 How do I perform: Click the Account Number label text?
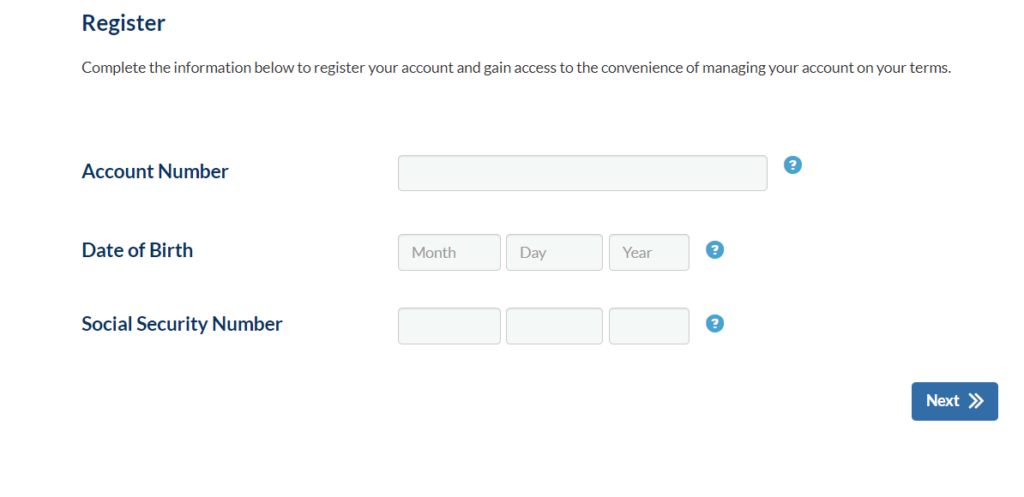pyautogui.click(x=155, y=172)
